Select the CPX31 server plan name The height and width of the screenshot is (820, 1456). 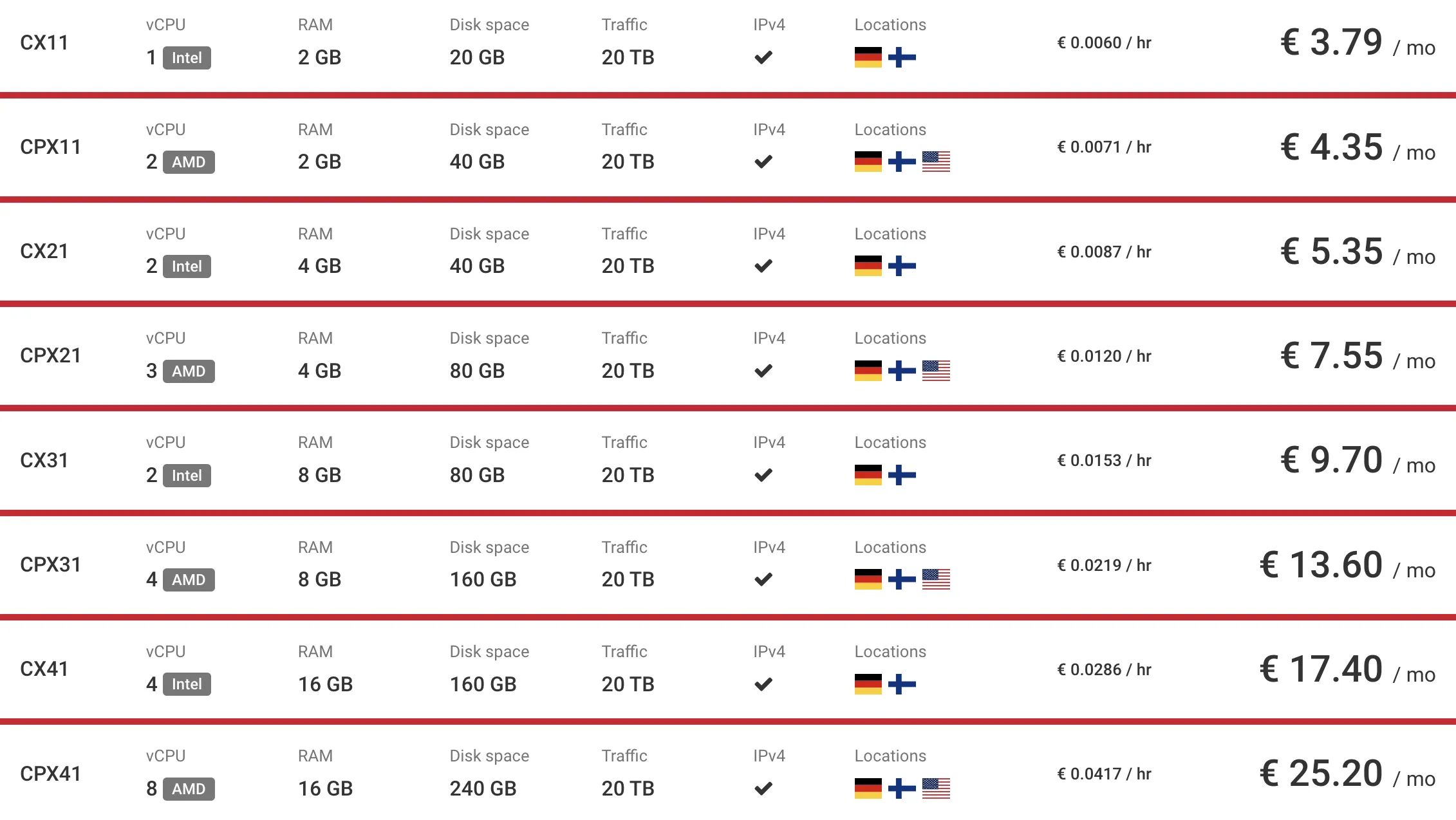click(x=50, y=564)
